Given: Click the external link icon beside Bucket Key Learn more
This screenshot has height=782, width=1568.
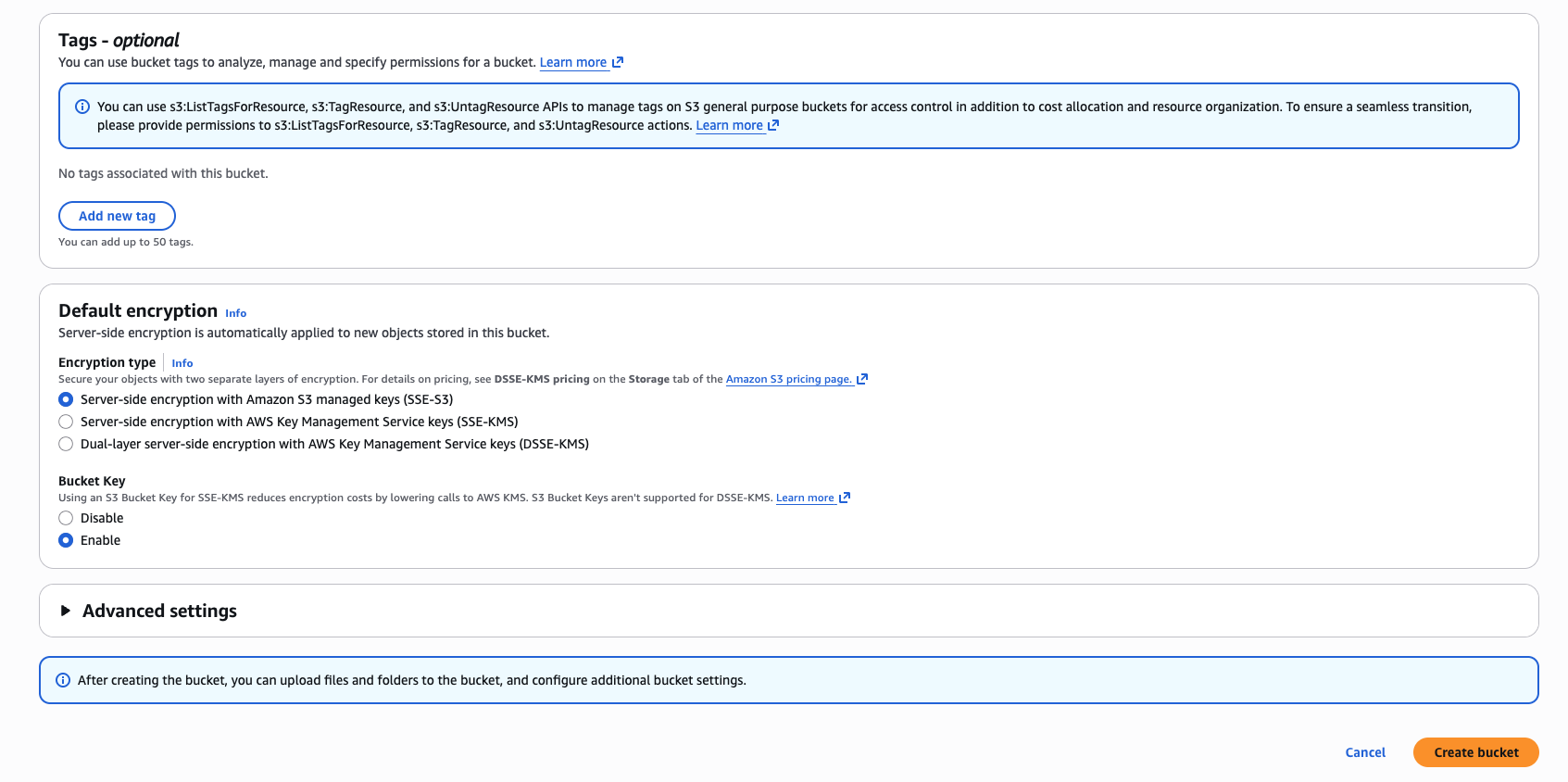Looking at the screenshot, I should [845, 498].
